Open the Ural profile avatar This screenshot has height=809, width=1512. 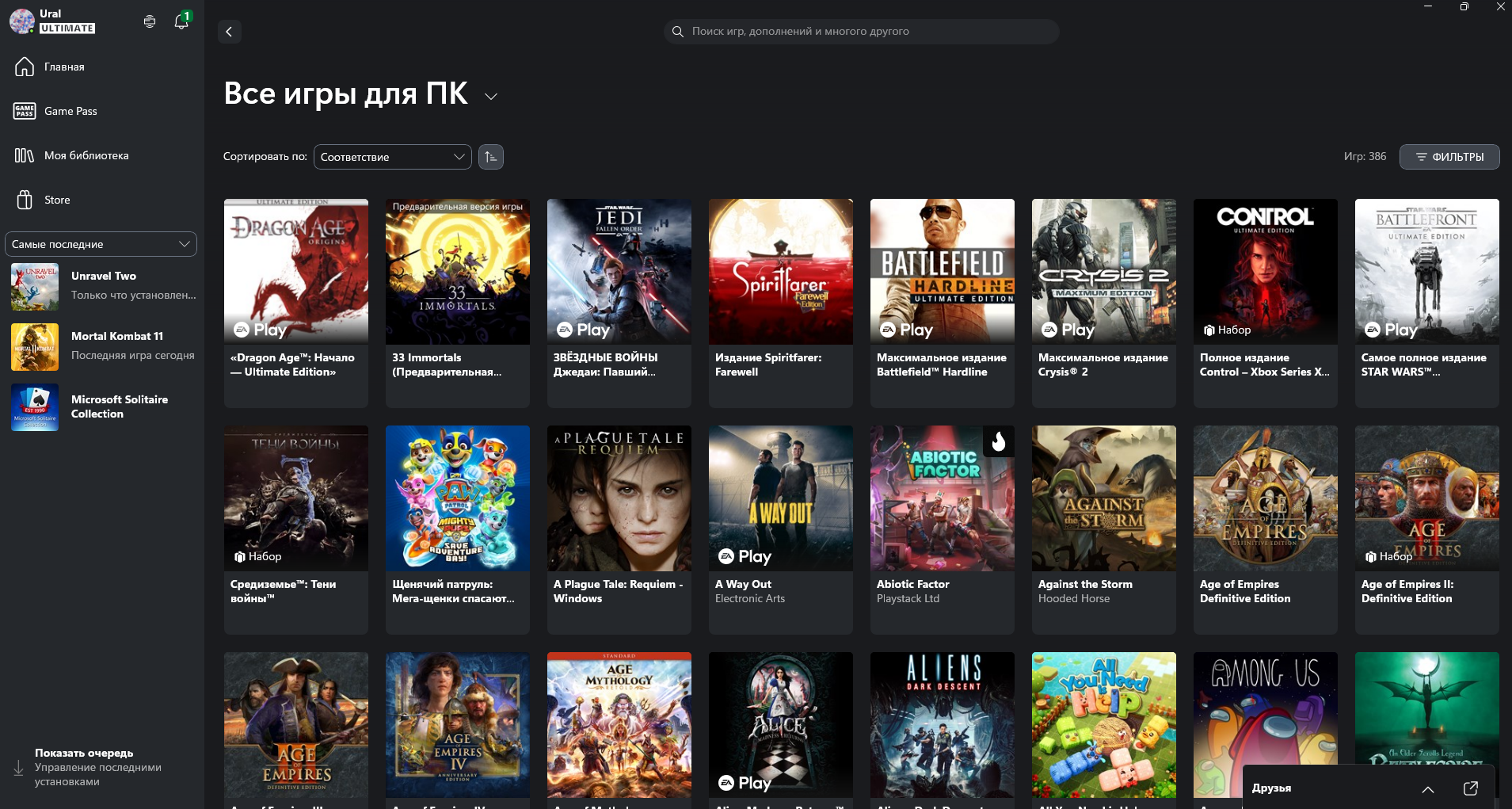tap(21, 21)
